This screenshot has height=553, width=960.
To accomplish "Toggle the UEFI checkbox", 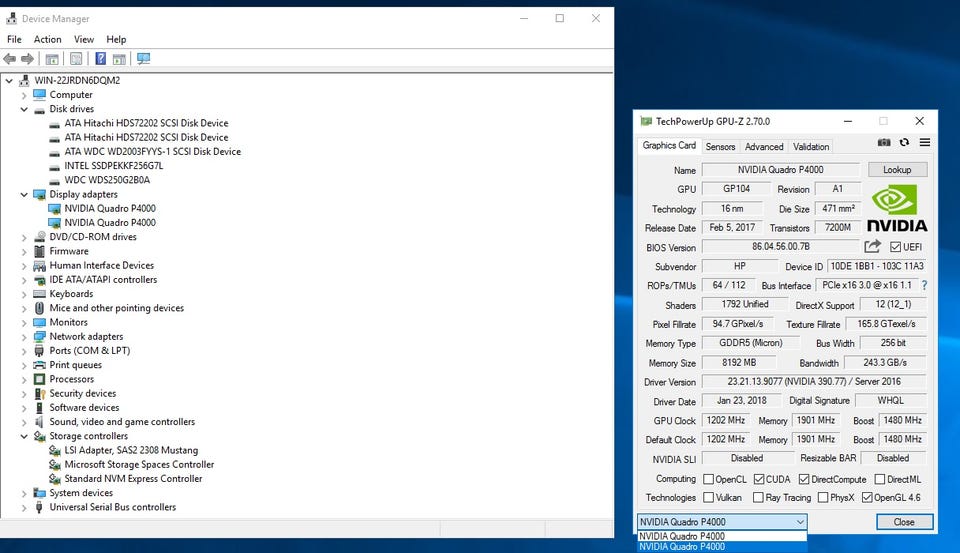I will (x=895, y=247).
